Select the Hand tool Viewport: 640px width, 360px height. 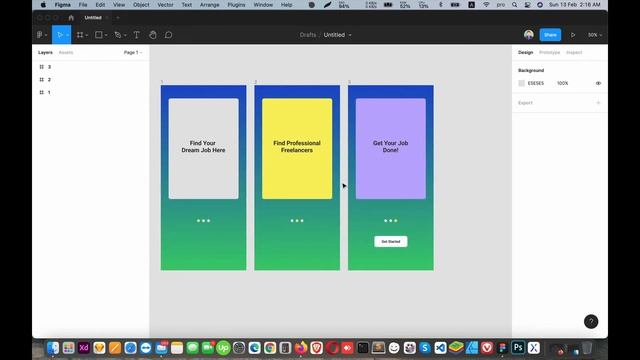[153, 35]
